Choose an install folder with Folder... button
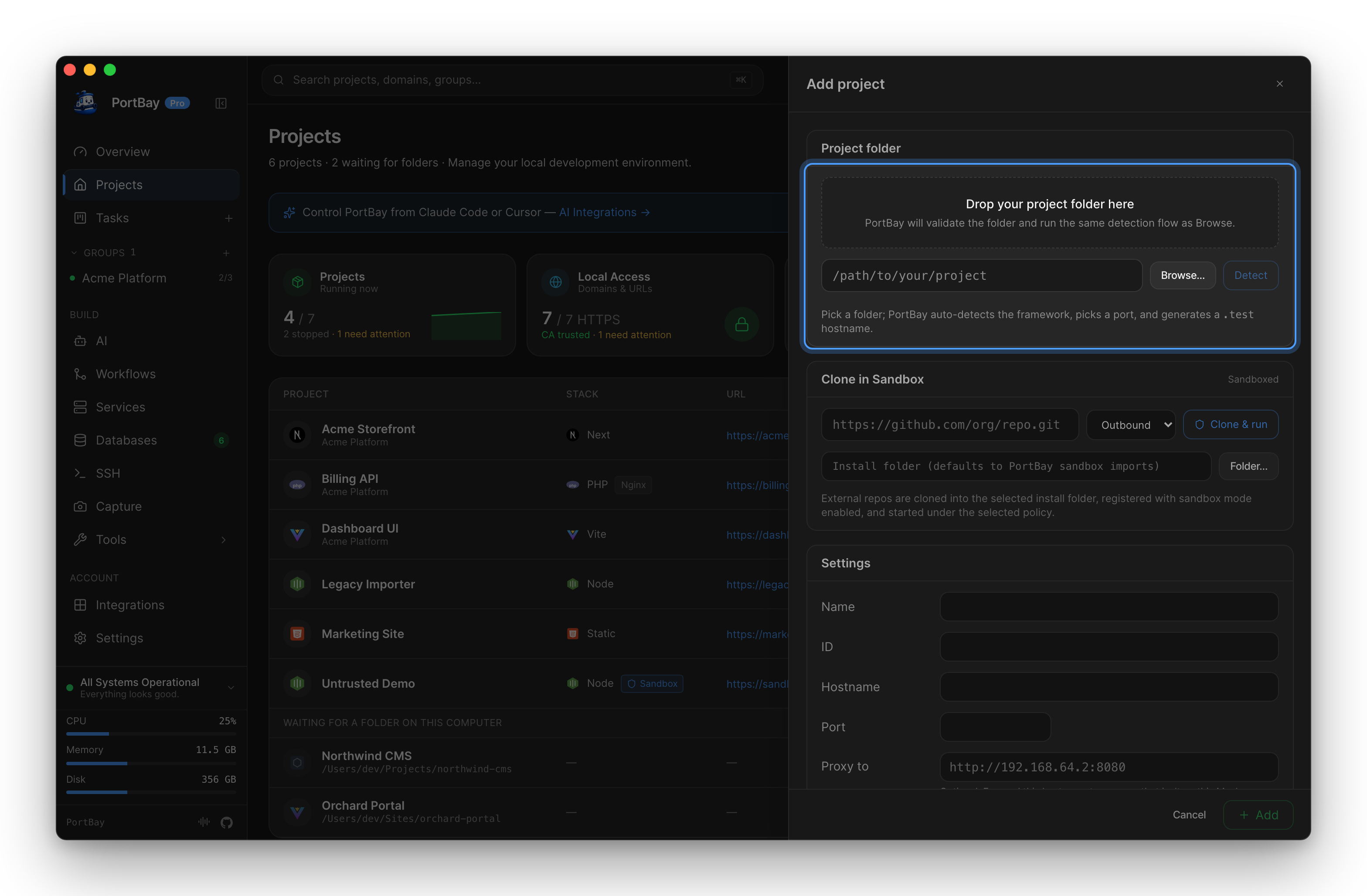 pos(1249,466)
